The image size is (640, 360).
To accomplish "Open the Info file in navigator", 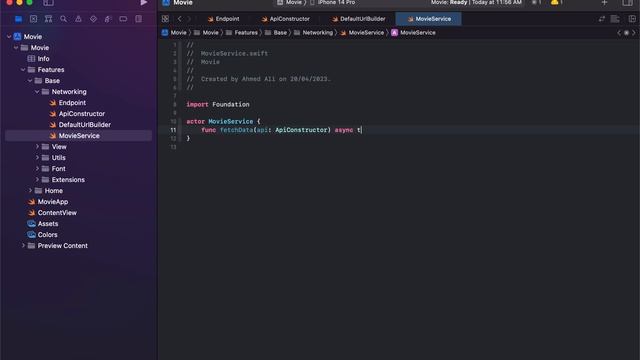I will click(38, 59).
